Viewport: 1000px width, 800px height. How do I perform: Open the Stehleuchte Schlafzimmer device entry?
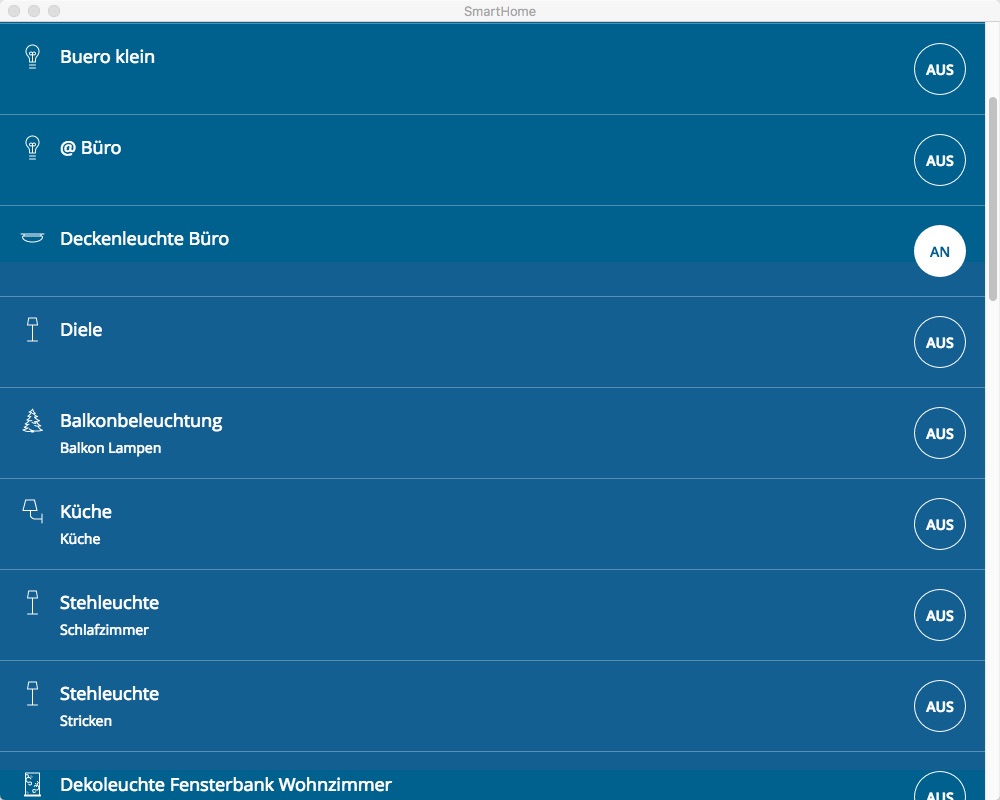tap(109, 603)
